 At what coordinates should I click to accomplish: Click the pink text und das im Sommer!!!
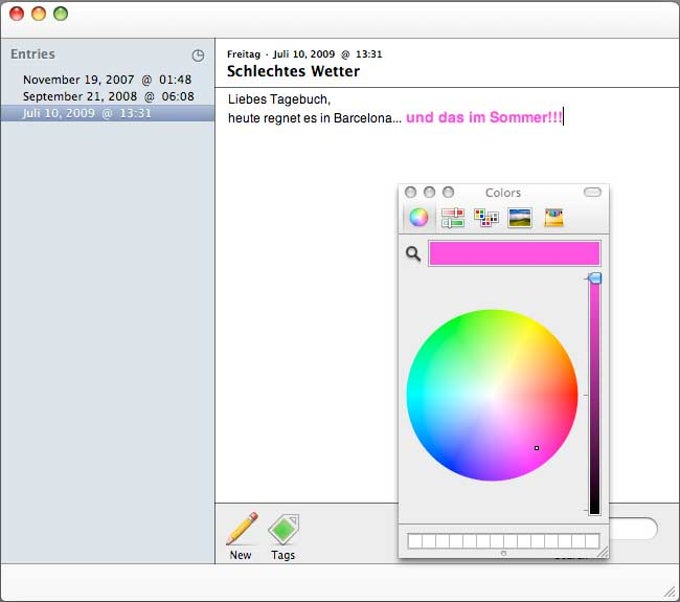pyautogui.click(x=484, y=118)
